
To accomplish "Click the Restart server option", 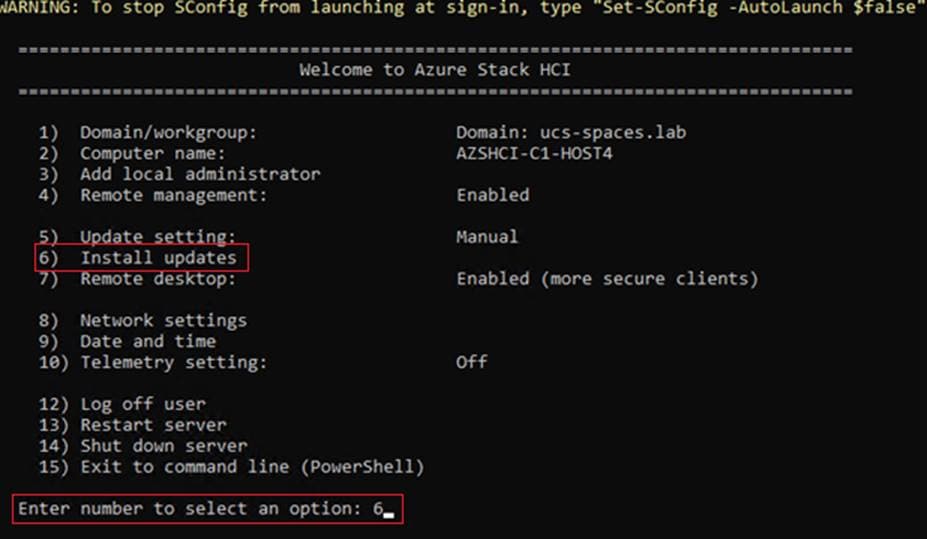I will pyautogui.click(x=132, y=425).
